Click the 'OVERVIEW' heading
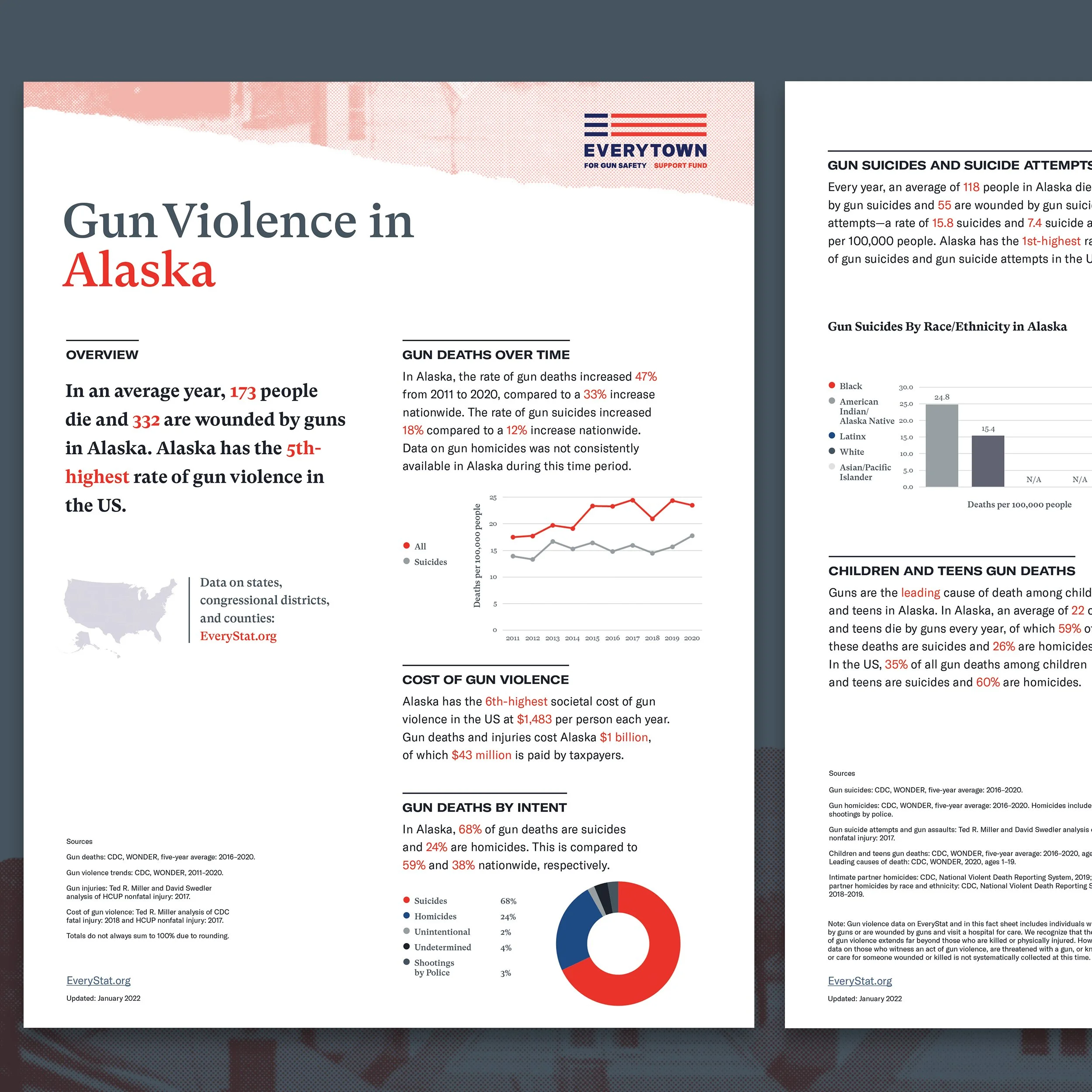The image size is (1092, 1092). [x=102, y=355]
